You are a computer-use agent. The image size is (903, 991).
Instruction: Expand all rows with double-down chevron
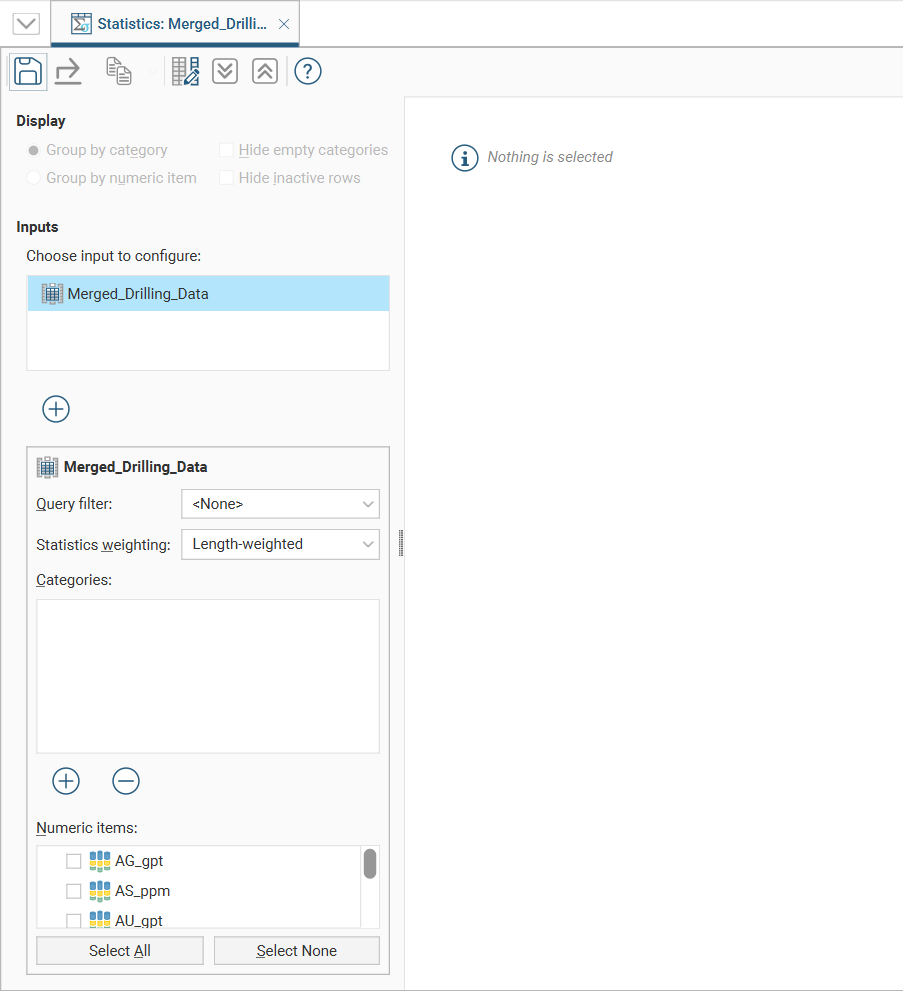click(225, 71)
